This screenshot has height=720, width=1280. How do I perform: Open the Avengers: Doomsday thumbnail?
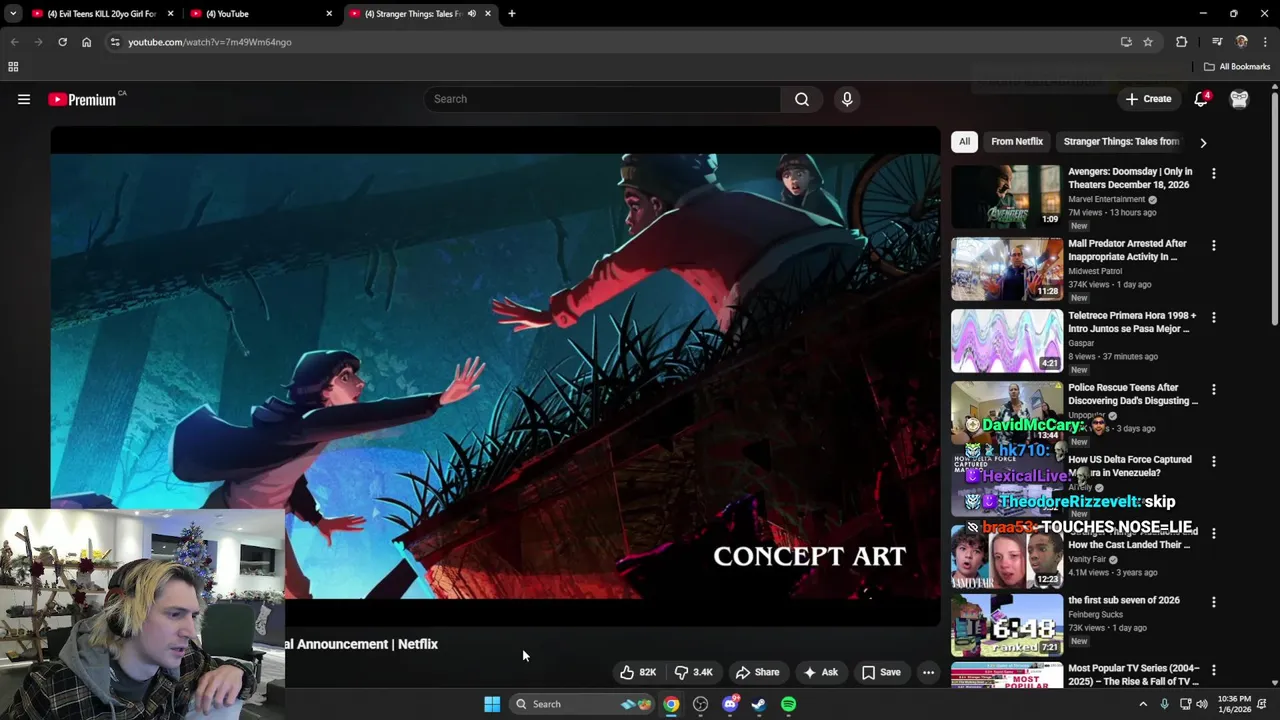click(1007, 197)
